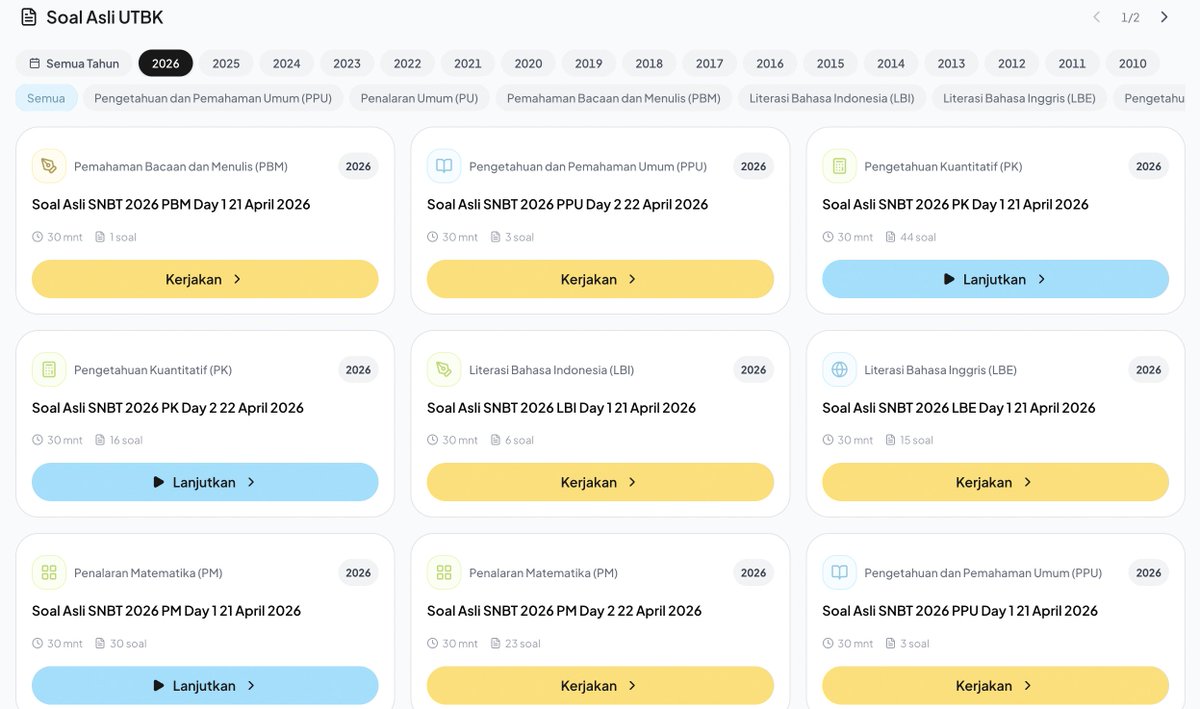Filter by year 2013

click(x=951, y=63)
